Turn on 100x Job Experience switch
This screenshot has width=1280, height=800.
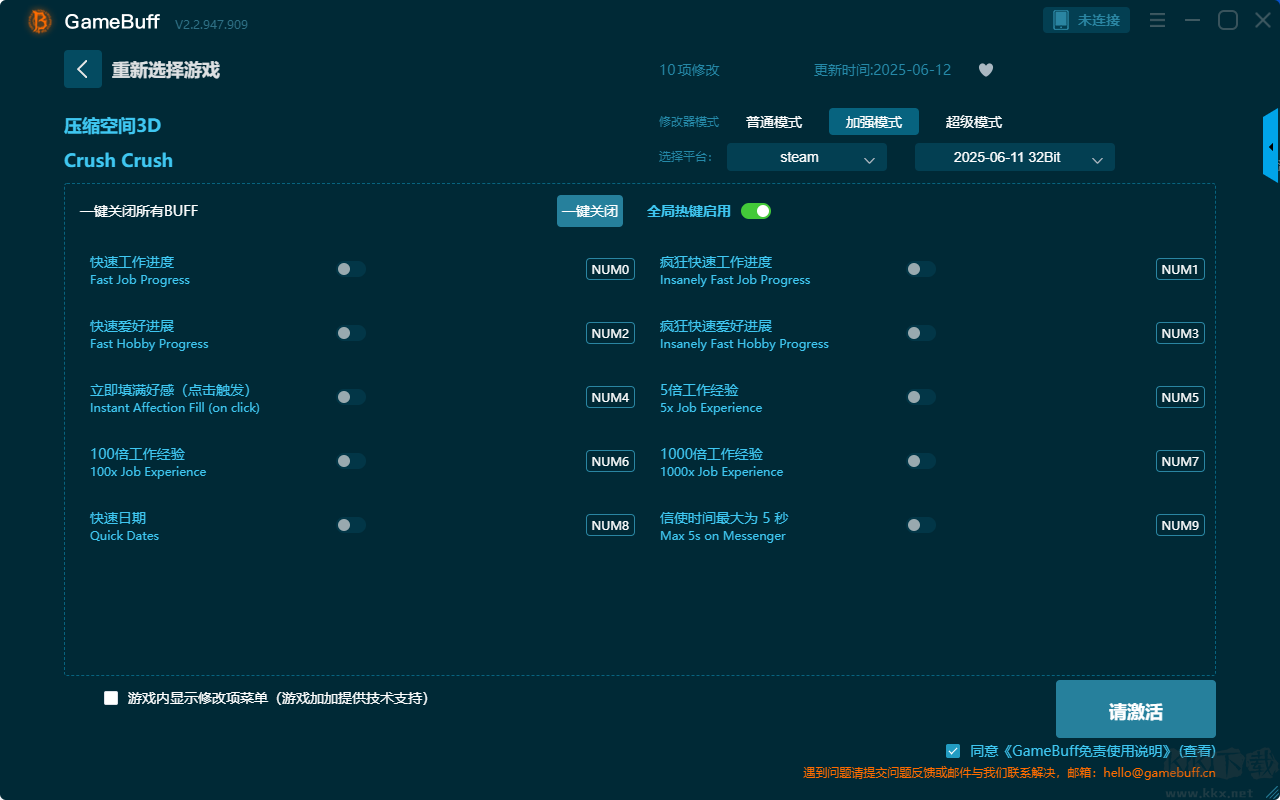click(351, 461)
